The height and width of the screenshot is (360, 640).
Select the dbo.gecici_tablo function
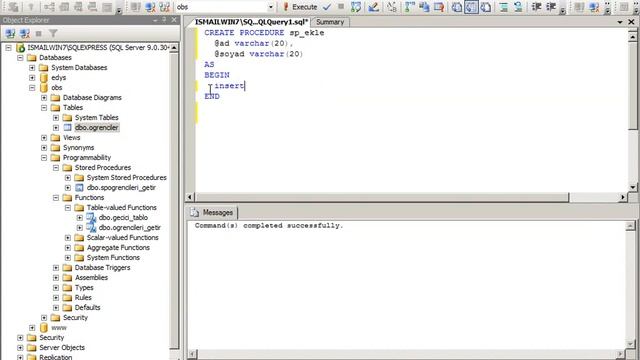pos(123,218)
